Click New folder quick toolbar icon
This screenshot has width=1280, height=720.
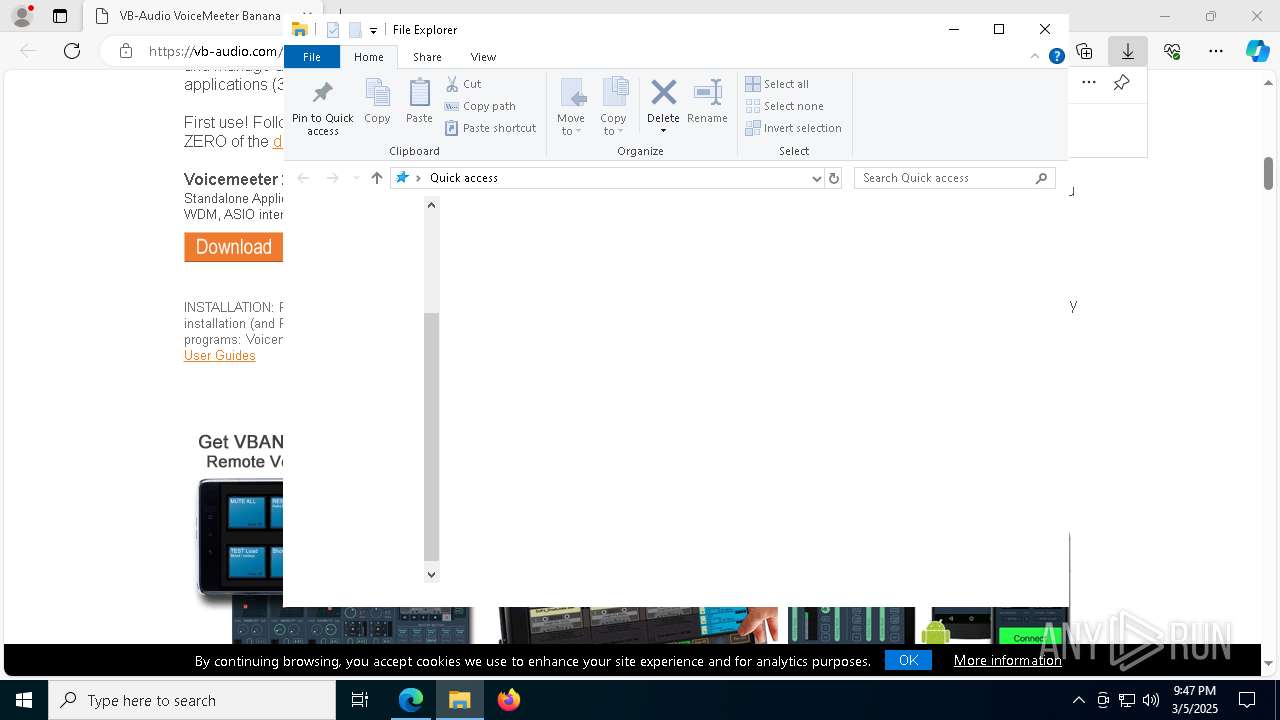pyautogui.click(x=354, y=30)
